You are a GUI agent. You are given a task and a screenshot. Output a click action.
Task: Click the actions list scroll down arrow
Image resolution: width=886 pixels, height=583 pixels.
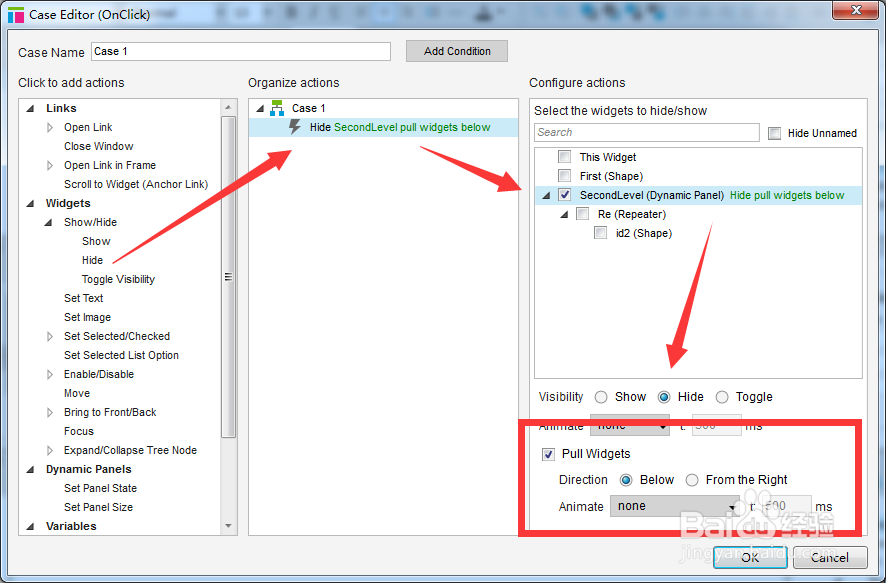pos(228,526)
